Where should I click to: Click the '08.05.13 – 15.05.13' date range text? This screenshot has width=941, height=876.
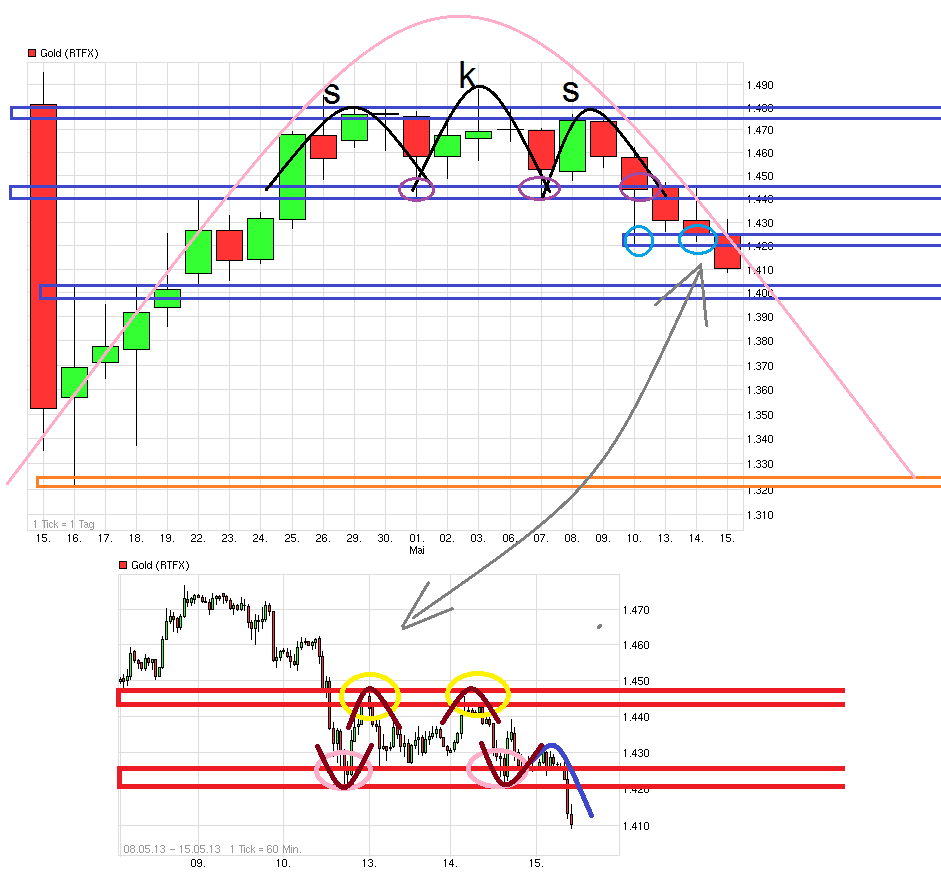click(172, 849)
